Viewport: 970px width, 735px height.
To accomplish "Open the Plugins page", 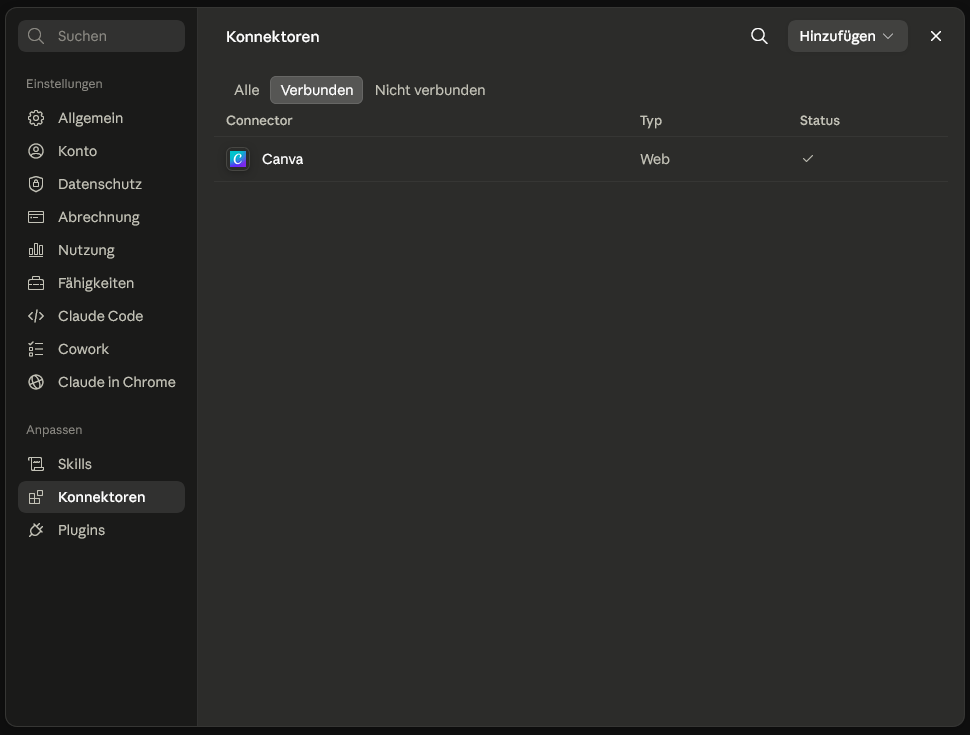I will pyautogui.click(x=101, y=530).
